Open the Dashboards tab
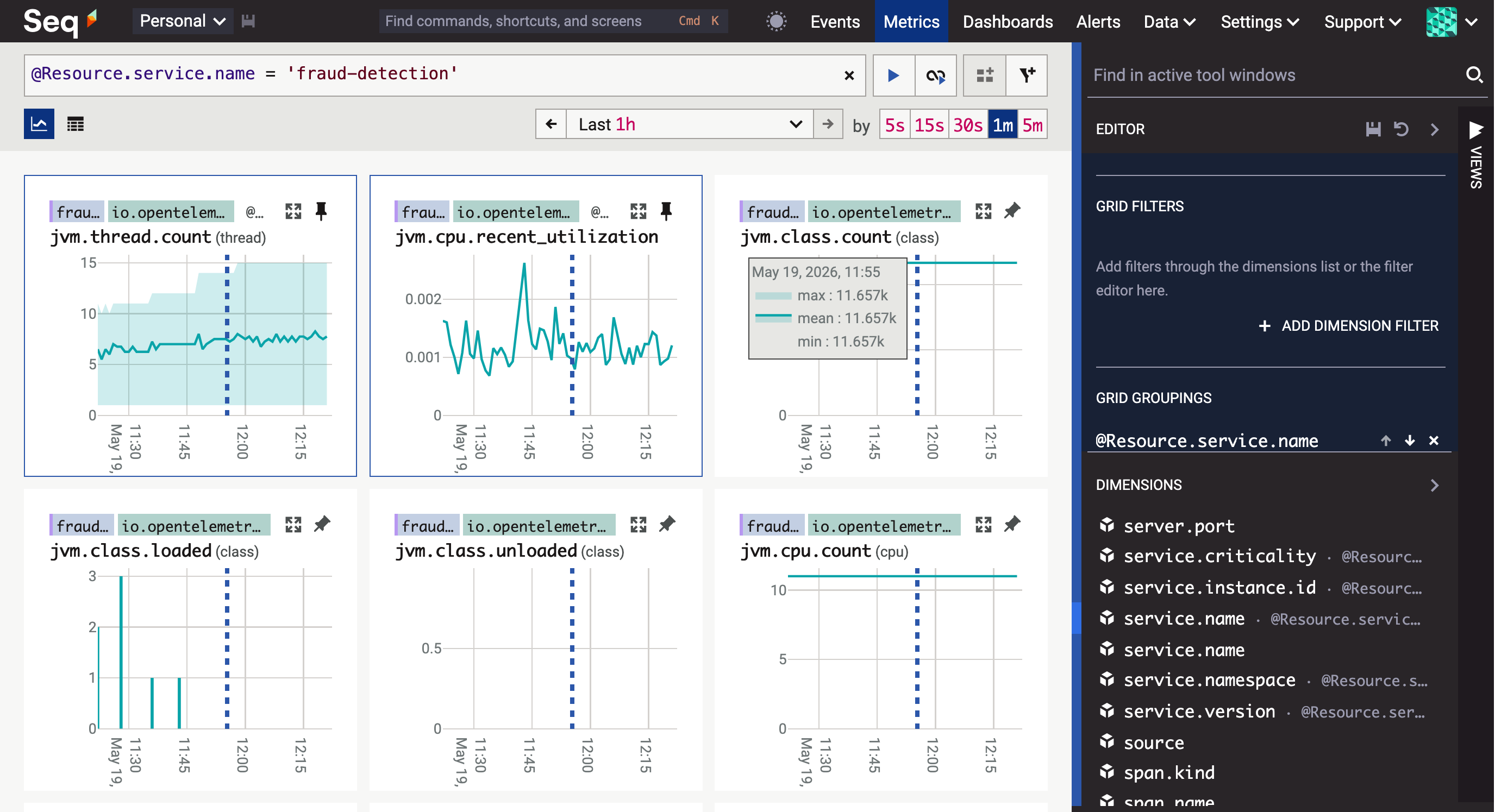1495x812 pixels. [x=1008, y=22]
